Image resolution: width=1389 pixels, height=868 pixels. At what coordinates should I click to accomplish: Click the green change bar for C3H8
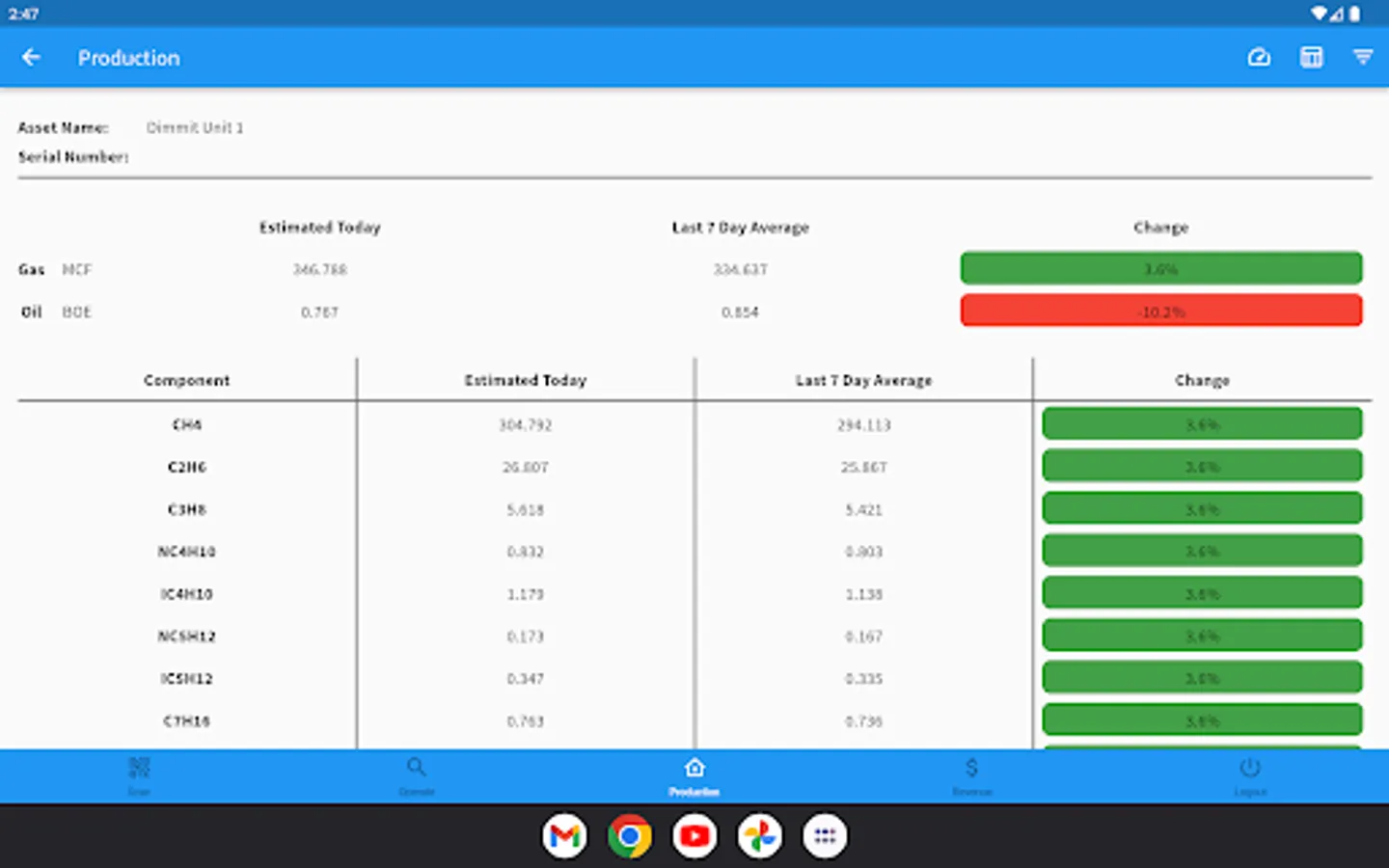1203,508
